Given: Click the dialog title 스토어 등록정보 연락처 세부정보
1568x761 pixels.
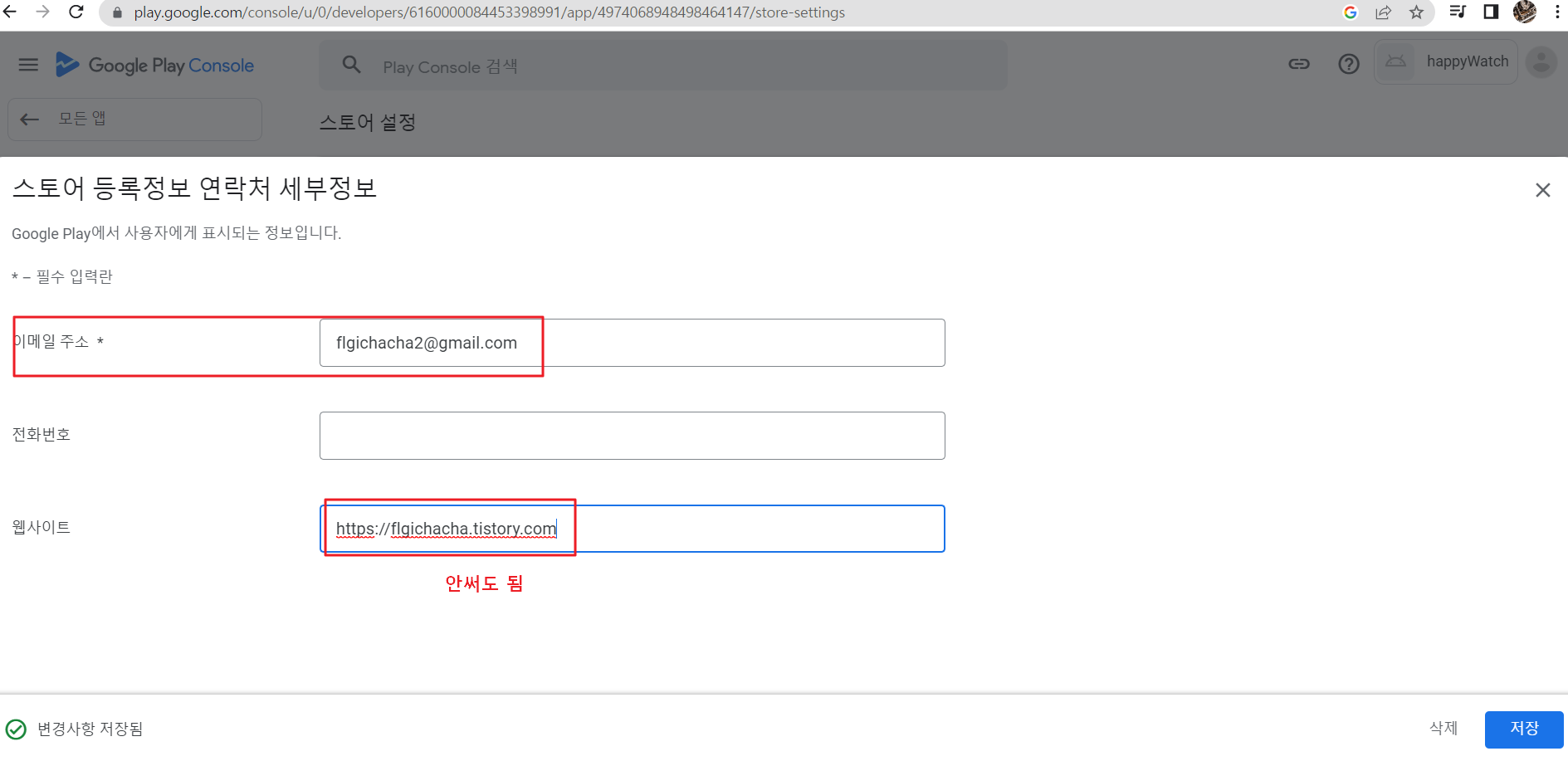Looking at the screenshot, I should (195, 188).
